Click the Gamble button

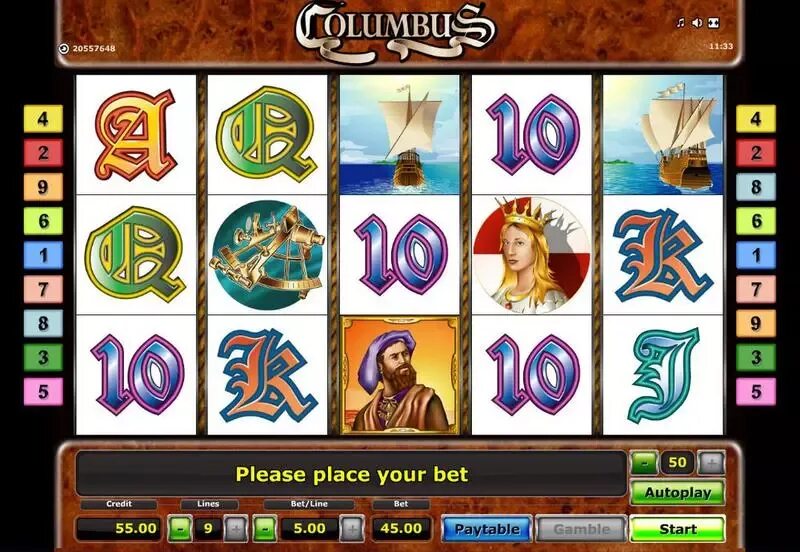click(x=581, y=529)
